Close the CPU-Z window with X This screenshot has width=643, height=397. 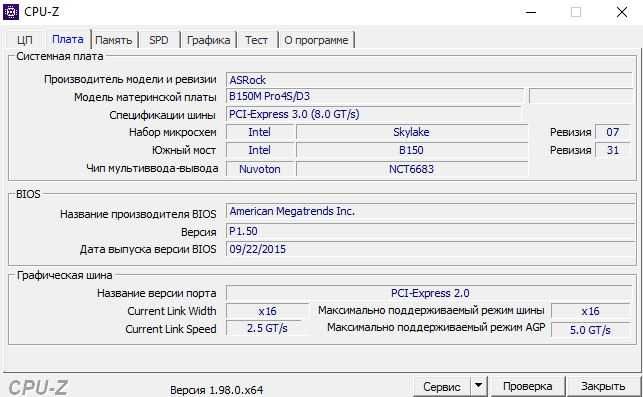coord(622,12)
